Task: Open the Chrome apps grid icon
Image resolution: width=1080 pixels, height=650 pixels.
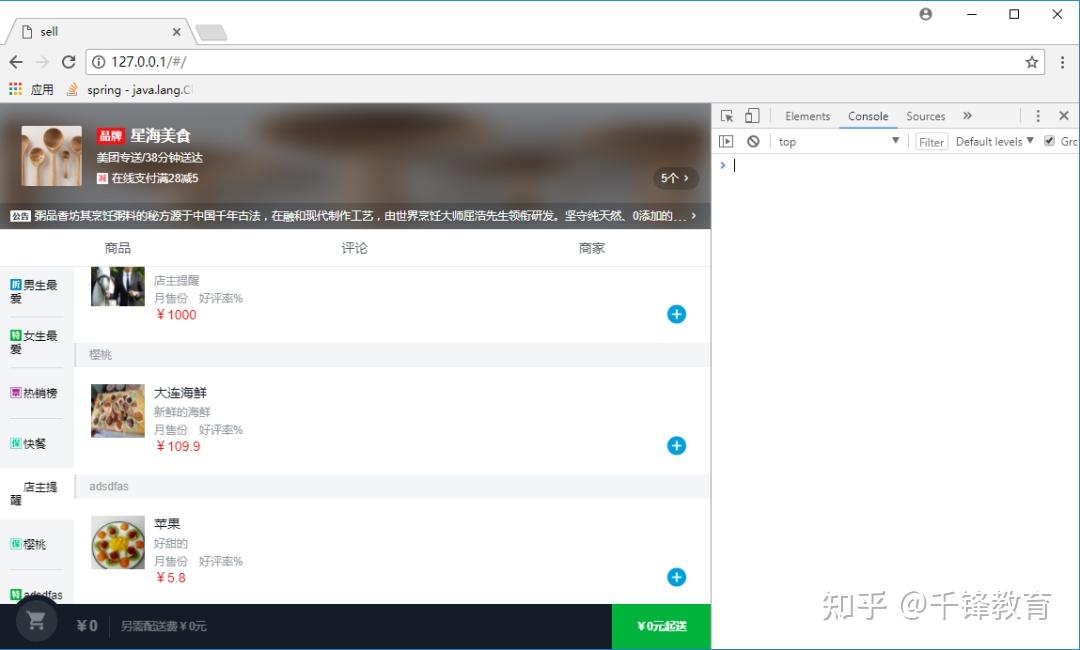Action: coord(15,88)
